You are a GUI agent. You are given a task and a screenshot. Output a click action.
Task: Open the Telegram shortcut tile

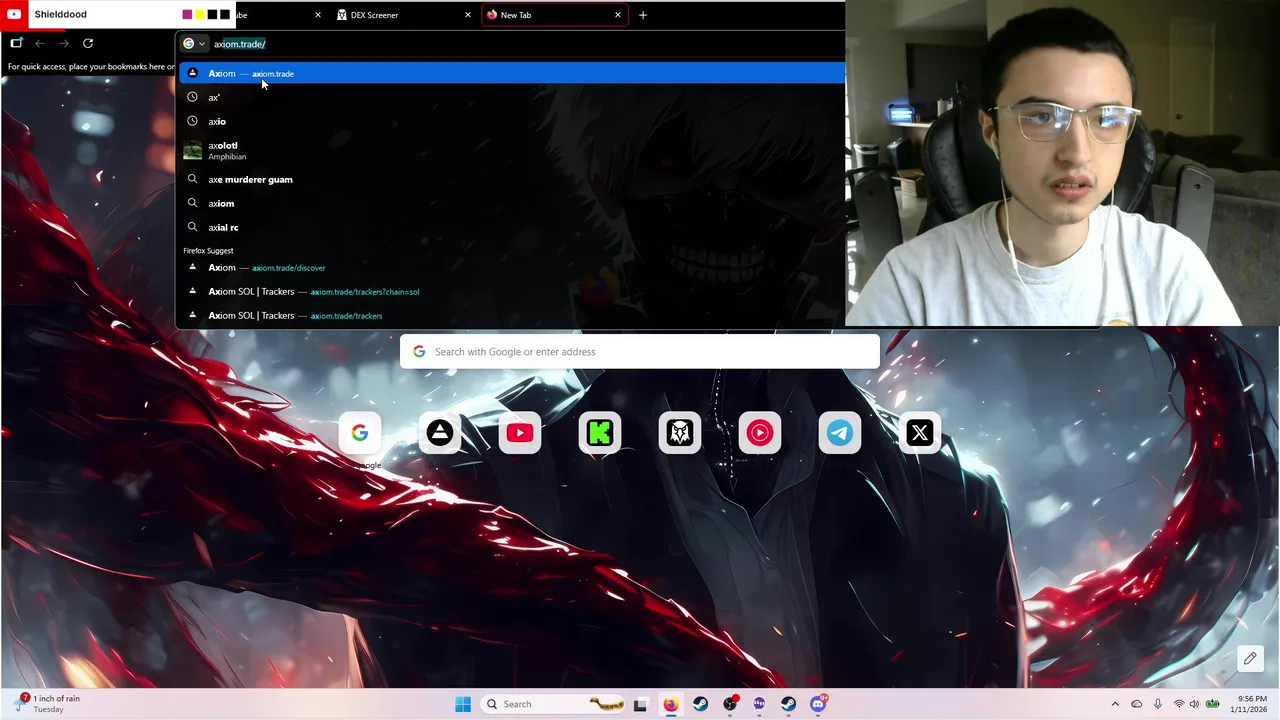click(x=840, y=433)
